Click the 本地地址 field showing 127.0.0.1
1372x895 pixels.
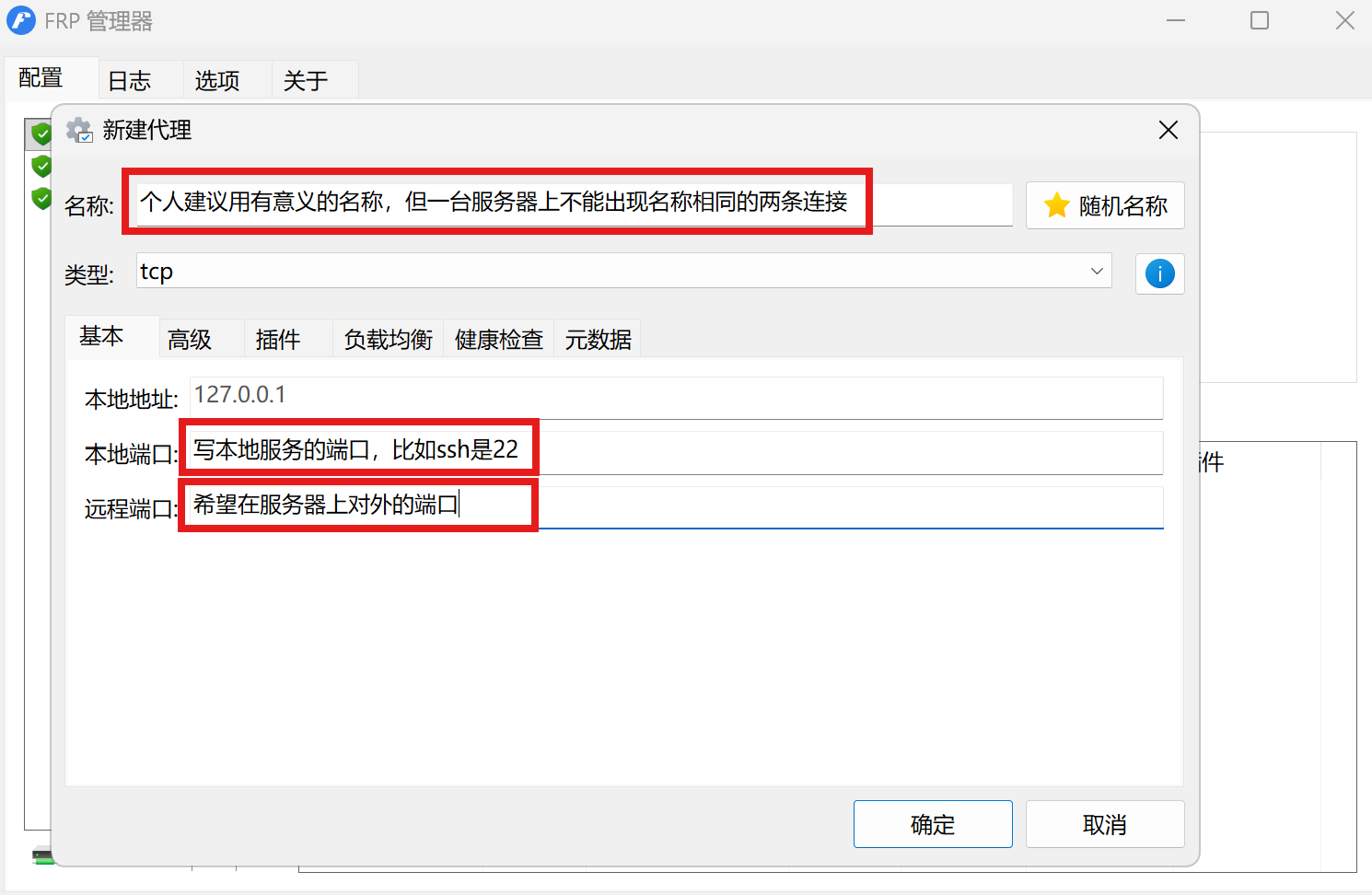(677, 397)
